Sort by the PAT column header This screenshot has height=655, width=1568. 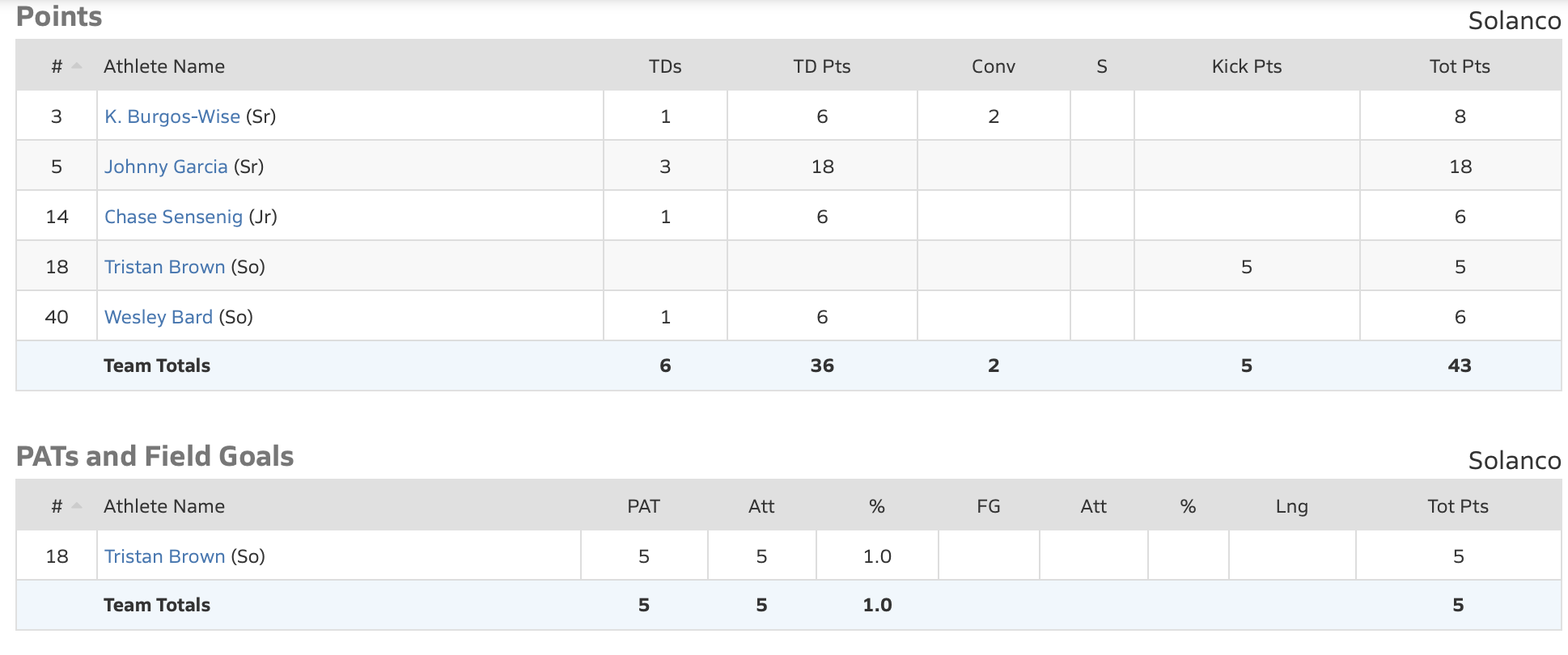coord(643,506)
